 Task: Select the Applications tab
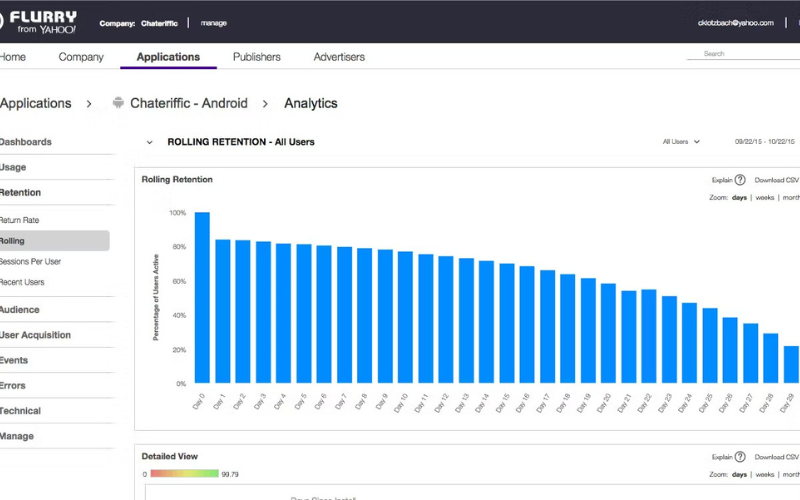click(x=168, y=57)
